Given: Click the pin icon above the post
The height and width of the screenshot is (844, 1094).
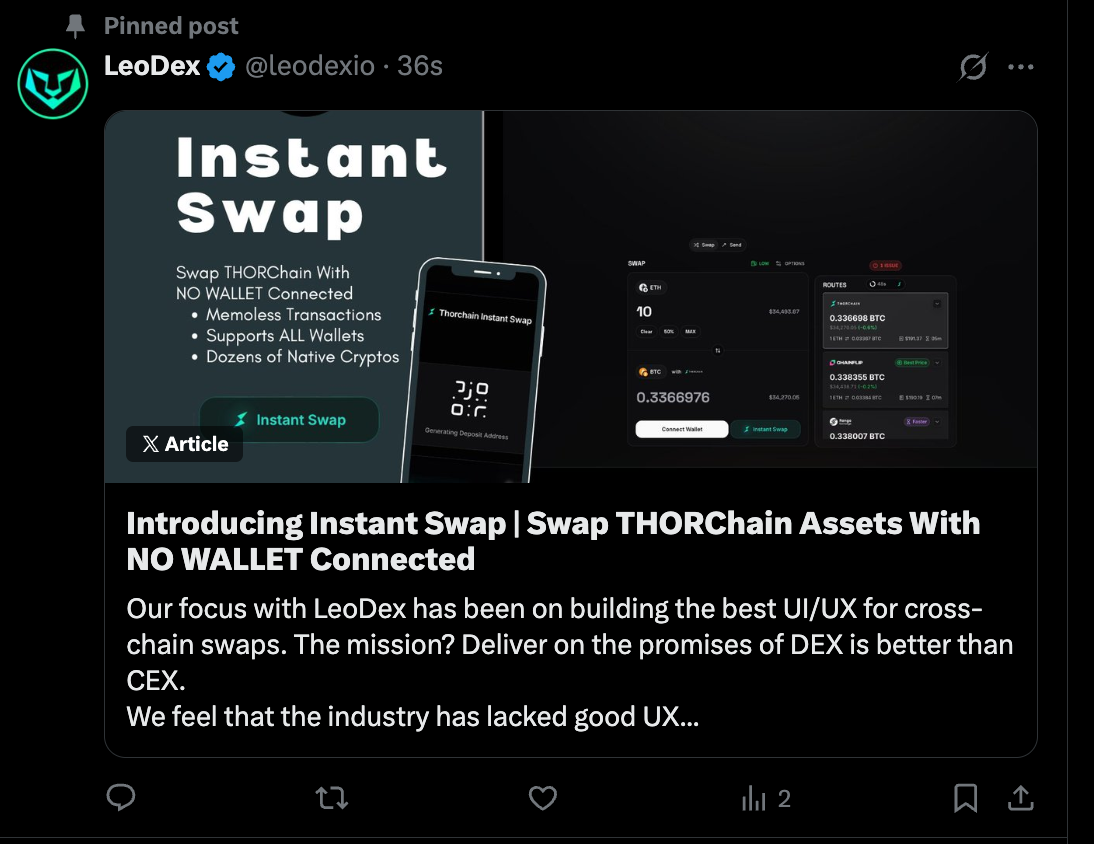Looking at the screenshot, I should tap(75, 25).
